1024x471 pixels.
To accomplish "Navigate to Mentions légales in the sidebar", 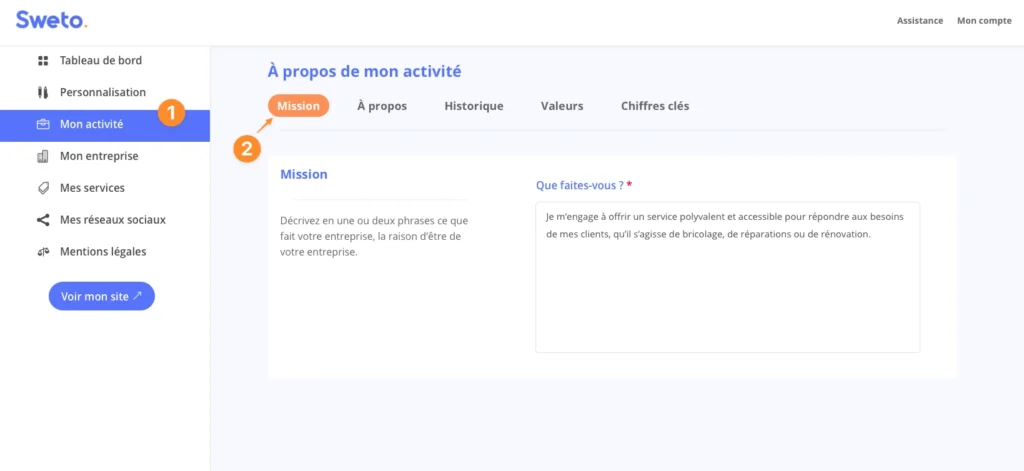I will point(102,252).
